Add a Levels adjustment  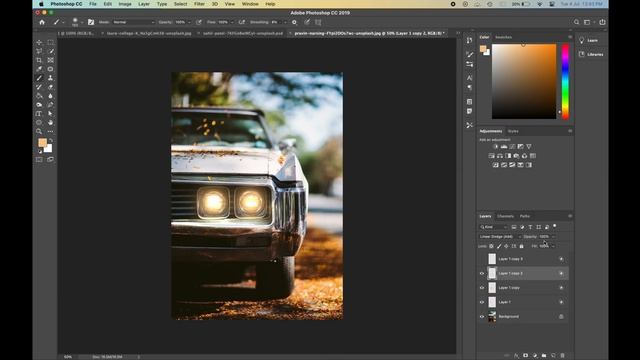[504, 147]
